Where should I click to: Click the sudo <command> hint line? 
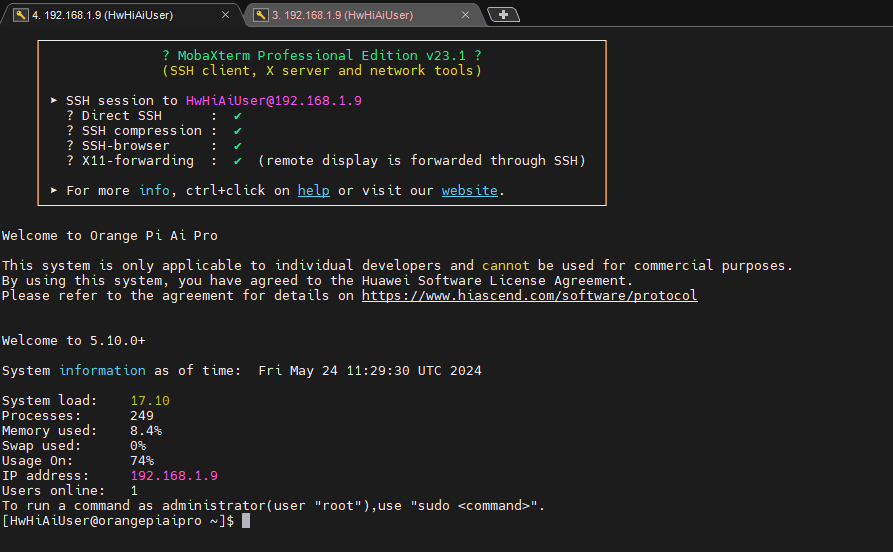[x=273, y=506]
